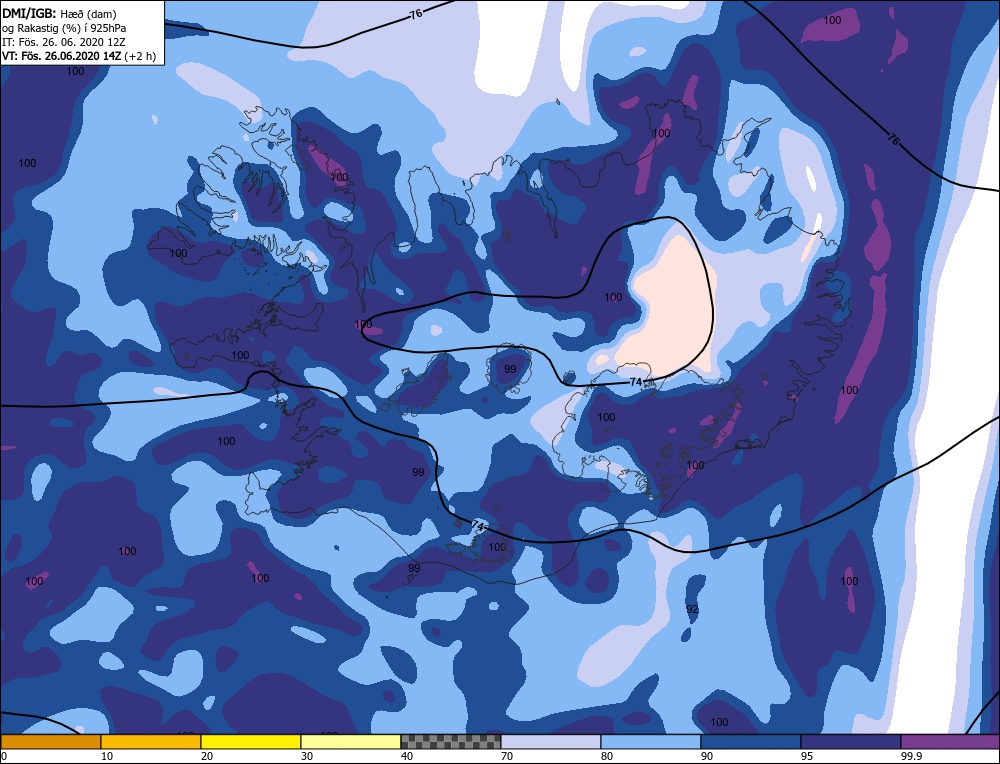Select the '70' legend tick label
The width and height of the screenshot is (1000, 764).
[x=506, y=756]
